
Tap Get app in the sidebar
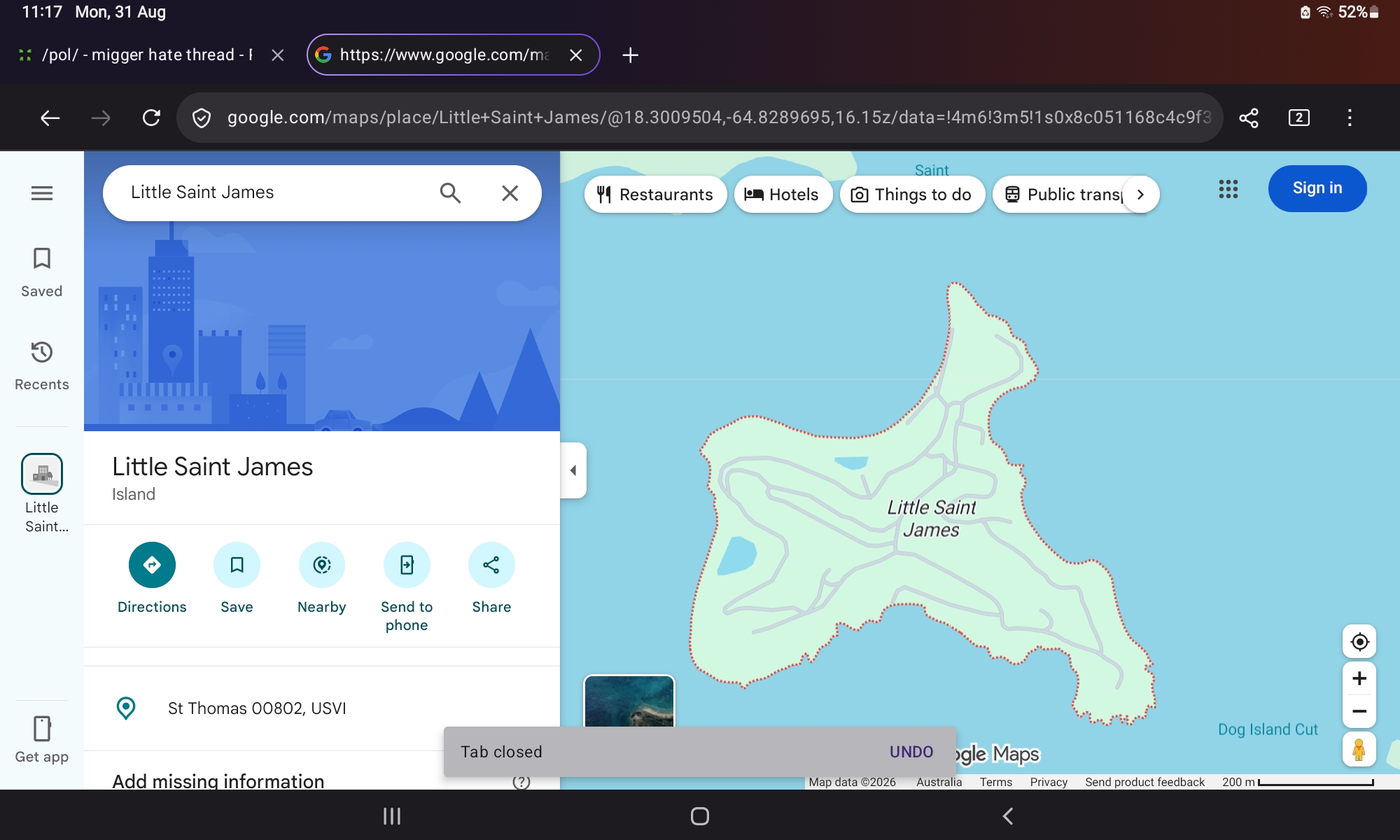pos(42,739)
